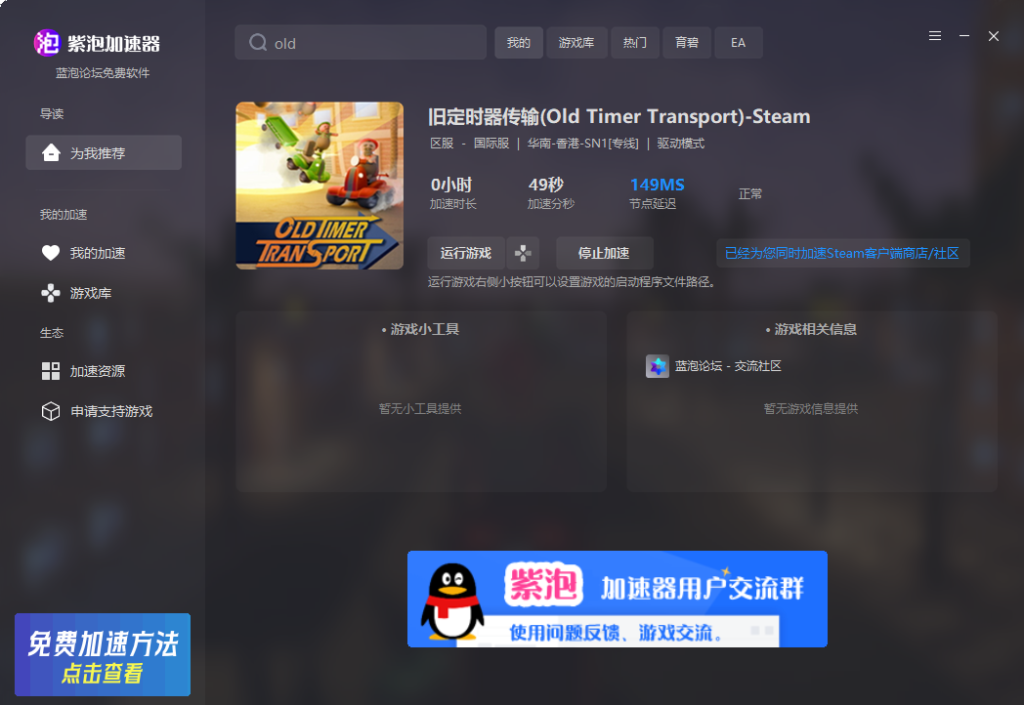The height and width of the screenshot is (705, 1024).
Task: Click the 正常 status text
Action: pos(750,194)
